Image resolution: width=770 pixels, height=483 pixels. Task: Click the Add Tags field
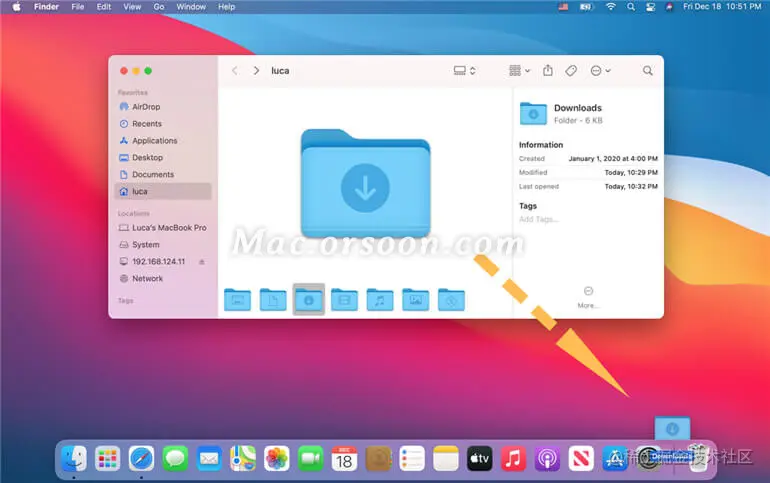pos(539,219)
